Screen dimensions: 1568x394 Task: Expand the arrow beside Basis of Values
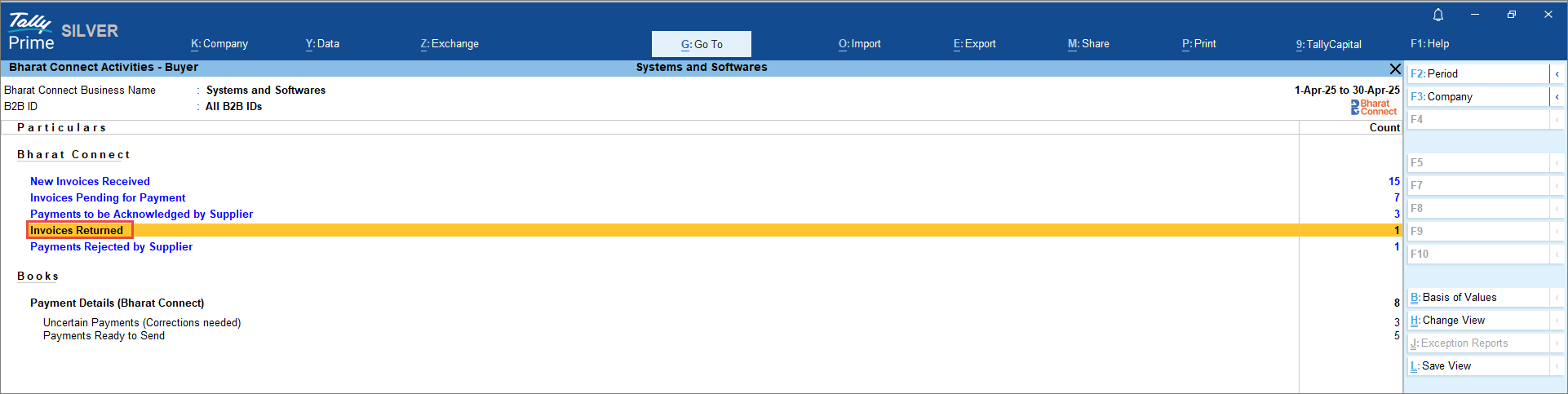coord(1557,298)
